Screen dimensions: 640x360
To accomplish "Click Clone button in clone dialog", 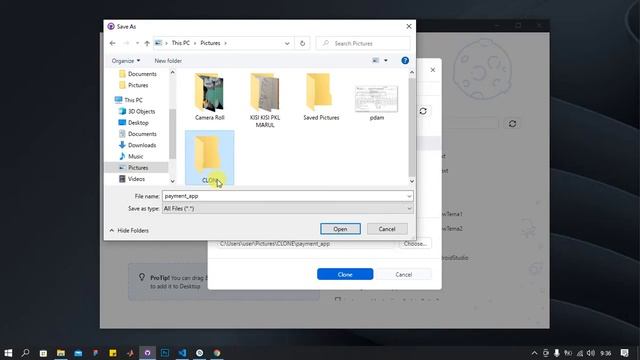I will [x=345, y=274].
